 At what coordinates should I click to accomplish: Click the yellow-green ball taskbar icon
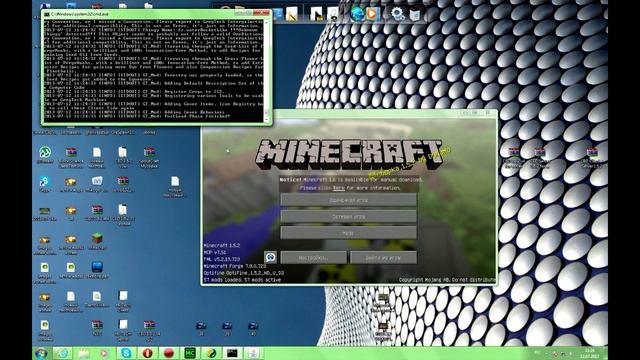(x=211, y=353)
